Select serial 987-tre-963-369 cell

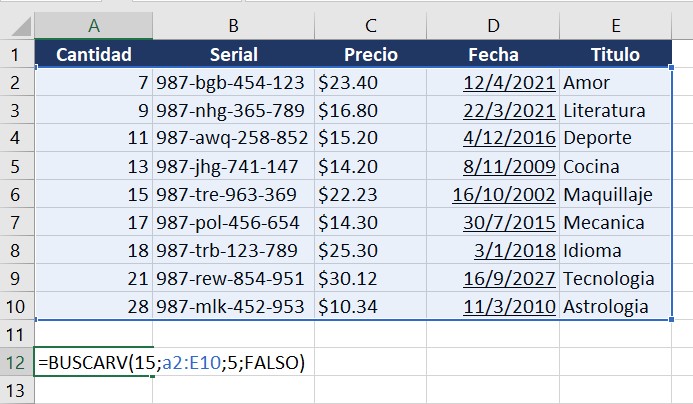coord(233,194)
